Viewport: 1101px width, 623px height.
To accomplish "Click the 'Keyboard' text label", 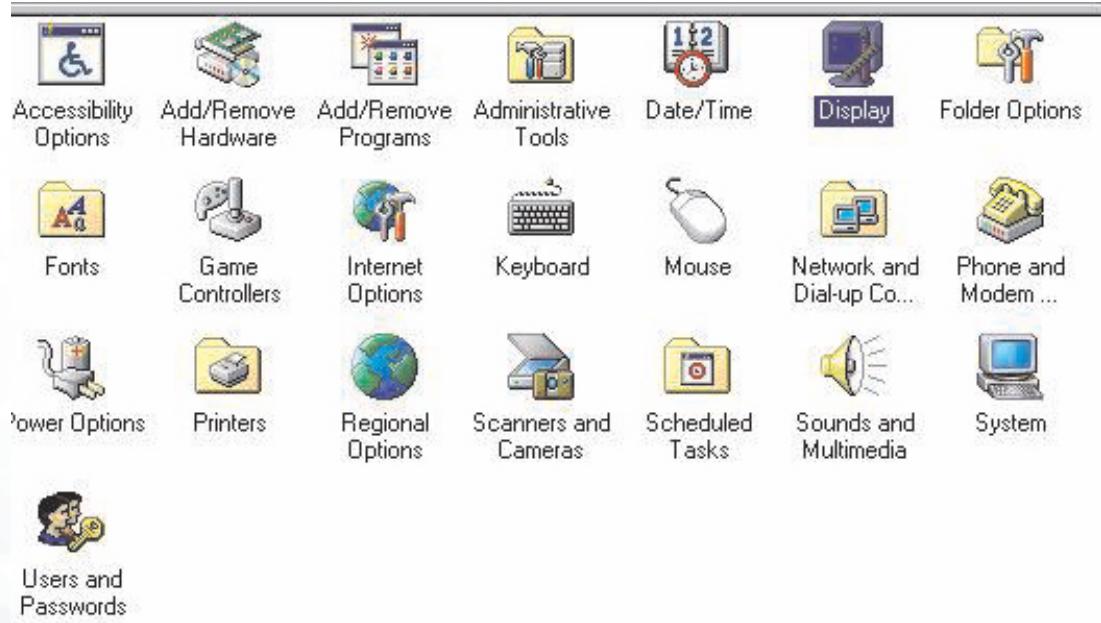I will [542, 267].
